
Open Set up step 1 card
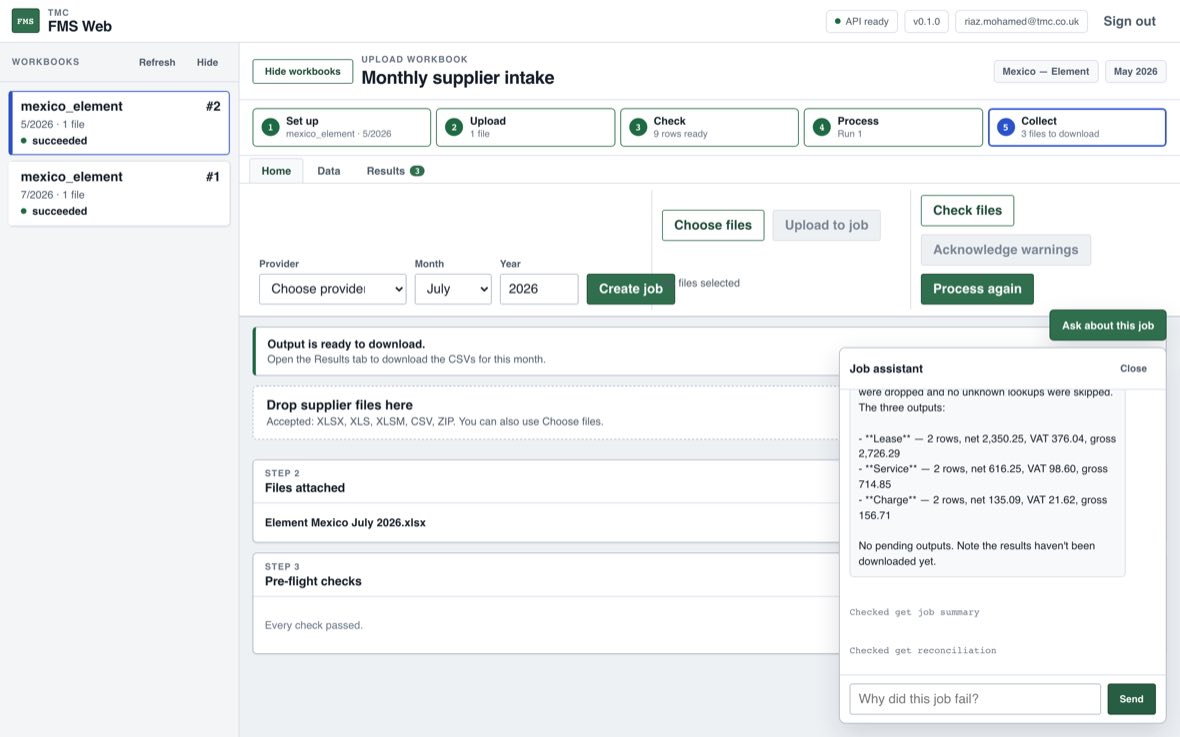coord(342,127)
